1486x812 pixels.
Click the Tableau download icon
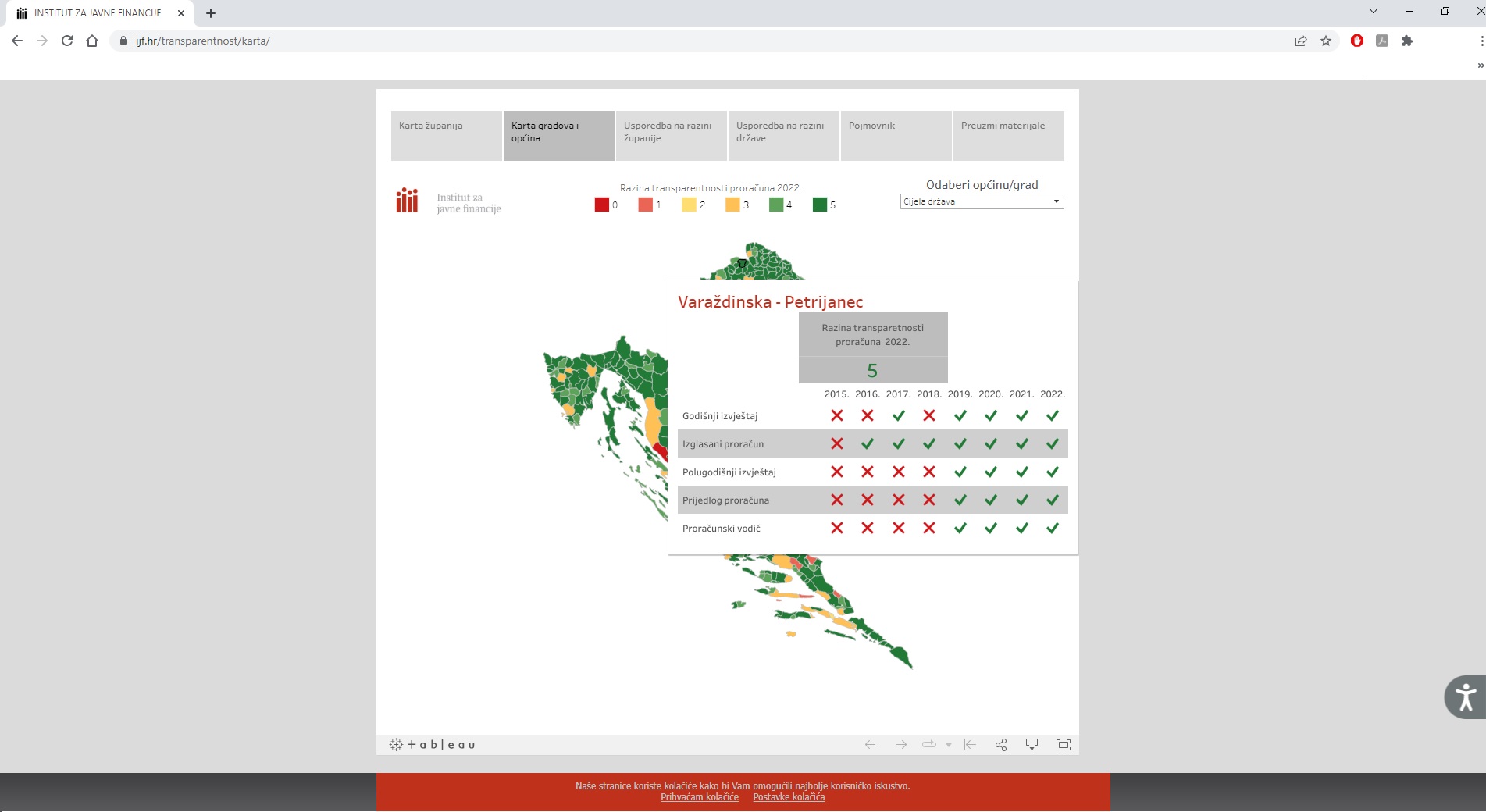tap(1032, 745)
